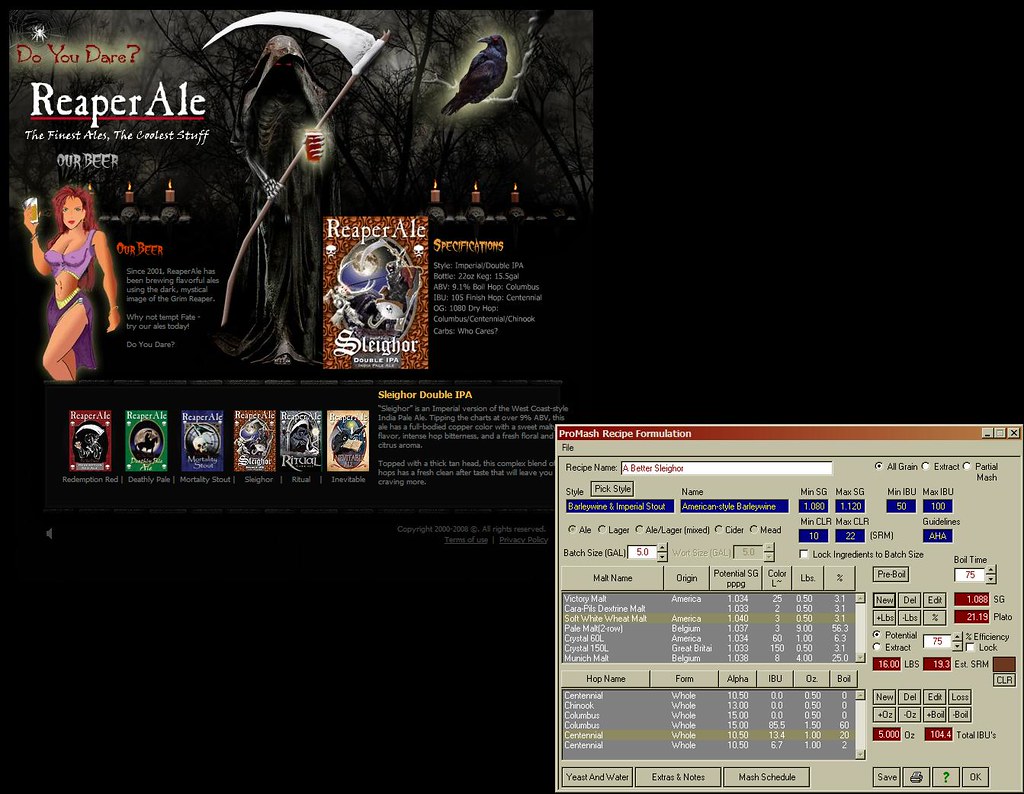Select the All Grain recipe type
This screenshot has height=794, width=1024.
[x=879, y=466]
